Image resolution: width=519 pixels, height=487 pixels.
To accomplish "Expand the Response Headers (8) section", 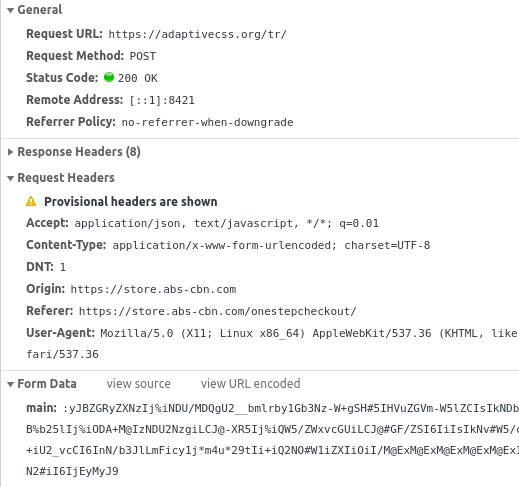I will click(x=10, y=152).
